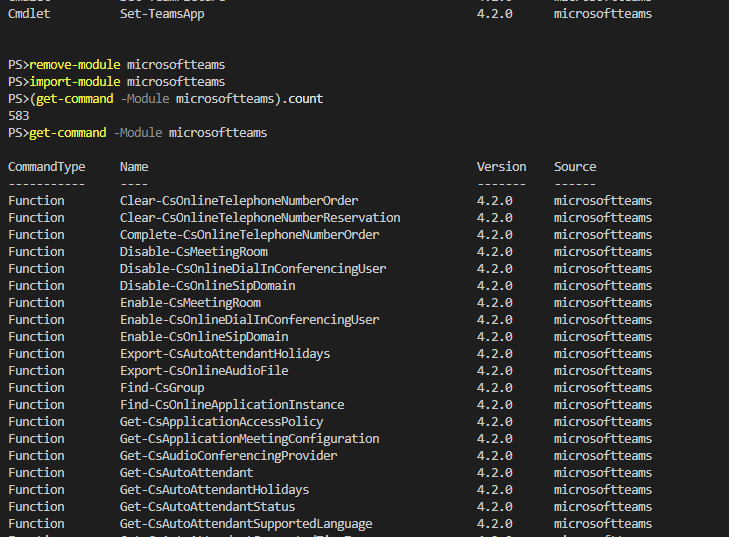The width and height of the screenshot is (729, 537).
Task: Select Get-CsAutoAttendantHolidays
Action: pyautogui.click(x=214, y=490)
